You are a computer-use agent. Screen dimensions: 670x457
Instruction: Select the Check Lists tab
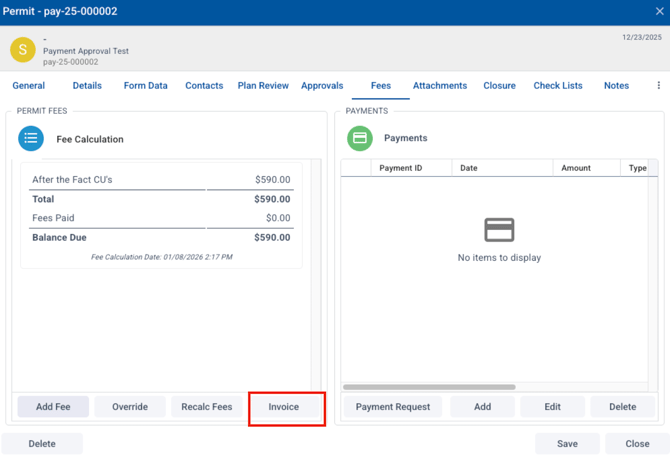click(x=558, y=86)
